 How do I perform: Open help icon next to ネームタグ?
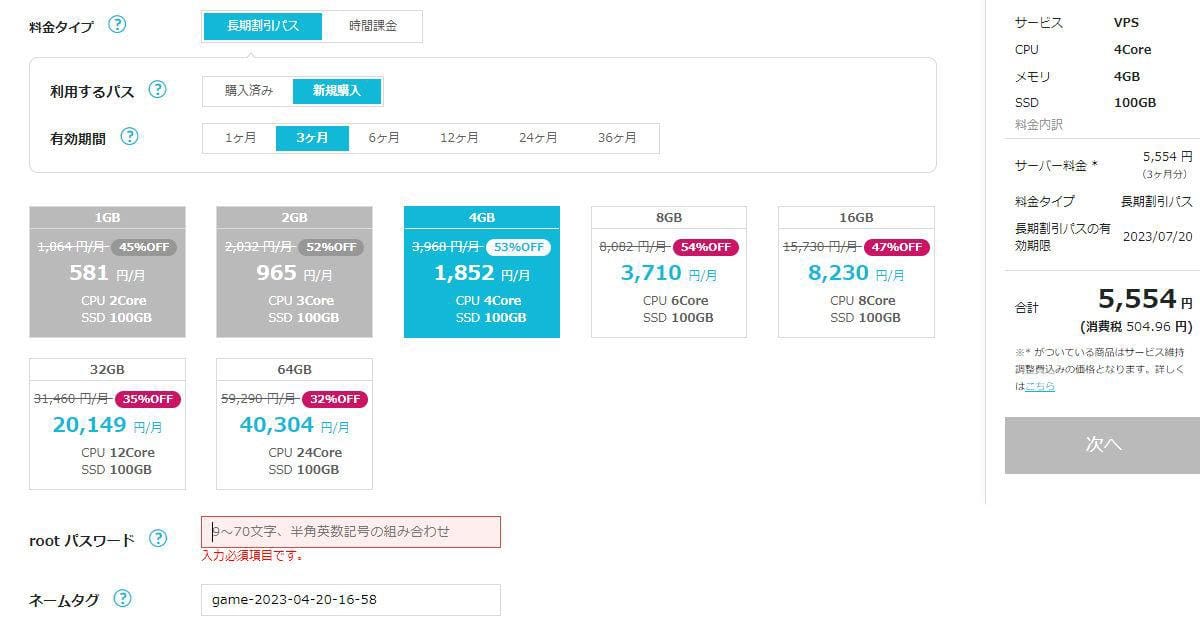122,599
